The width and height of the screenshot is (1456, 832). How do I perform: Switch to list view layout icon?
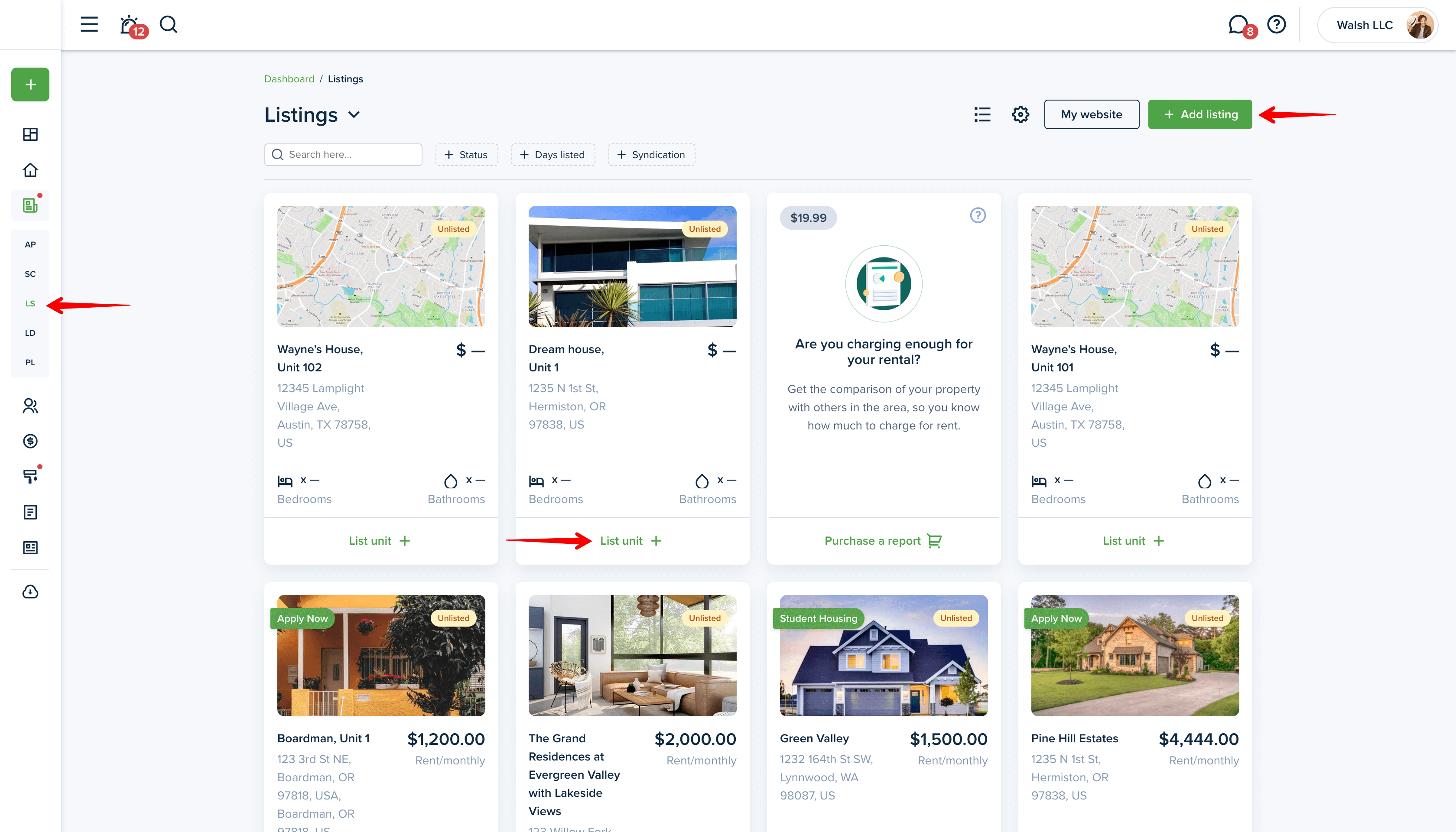coord(982,115)
